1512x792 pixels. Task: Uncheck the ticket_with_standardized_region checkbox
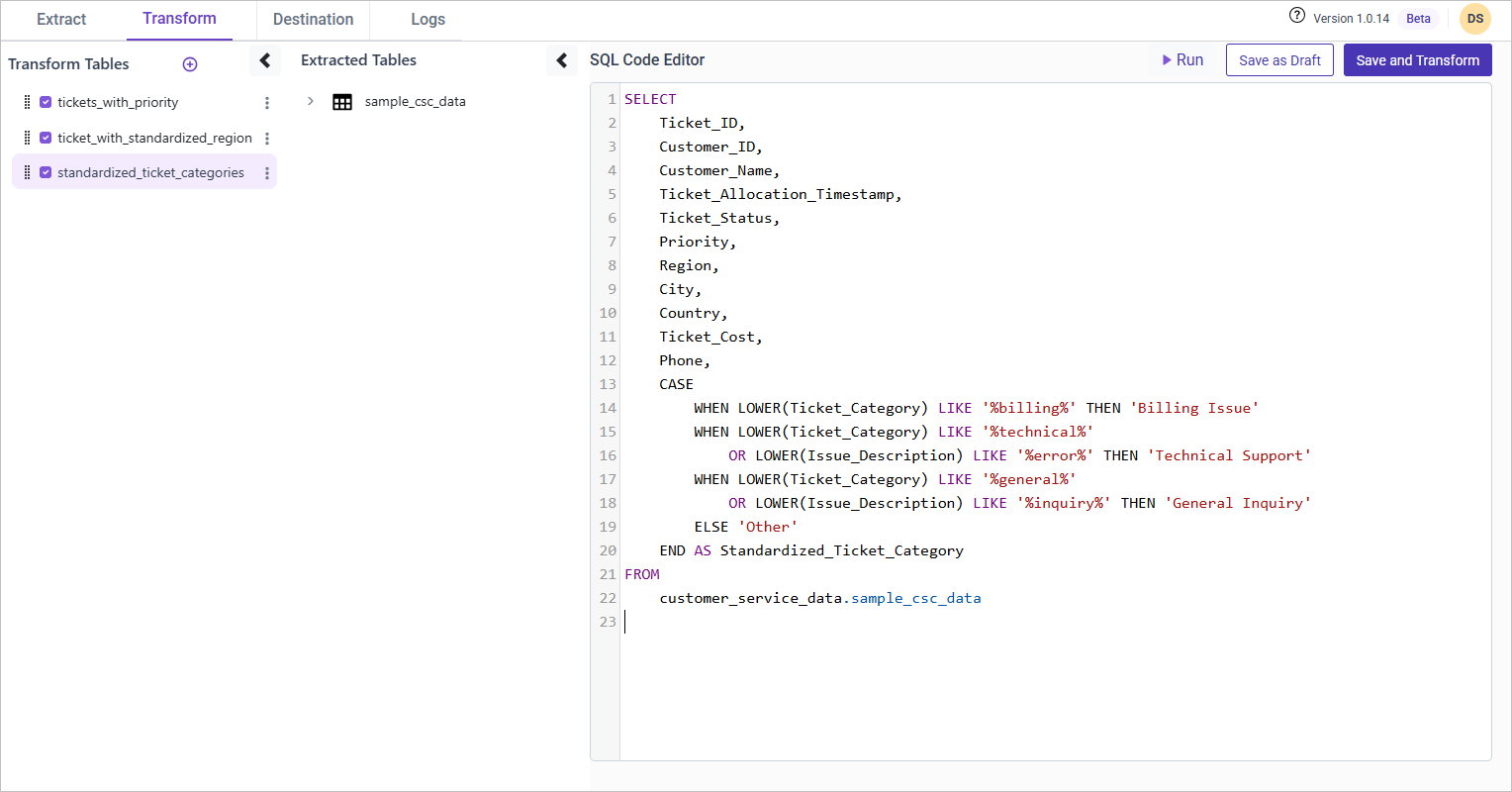[x=46, y=139]
